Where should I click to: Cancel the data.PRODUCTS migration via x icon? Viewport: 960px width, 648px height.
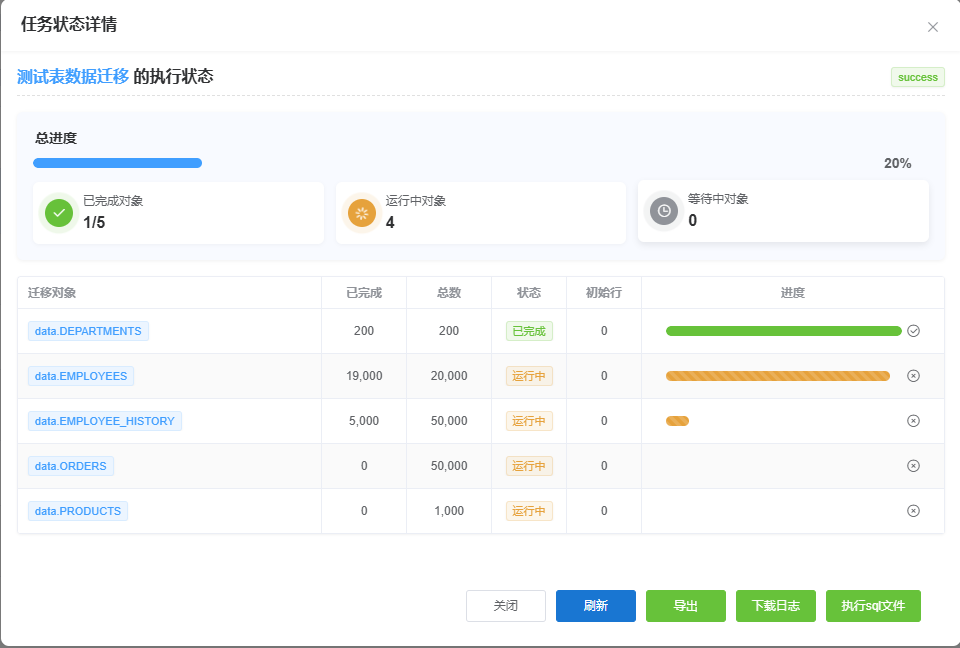pos(913,511)
